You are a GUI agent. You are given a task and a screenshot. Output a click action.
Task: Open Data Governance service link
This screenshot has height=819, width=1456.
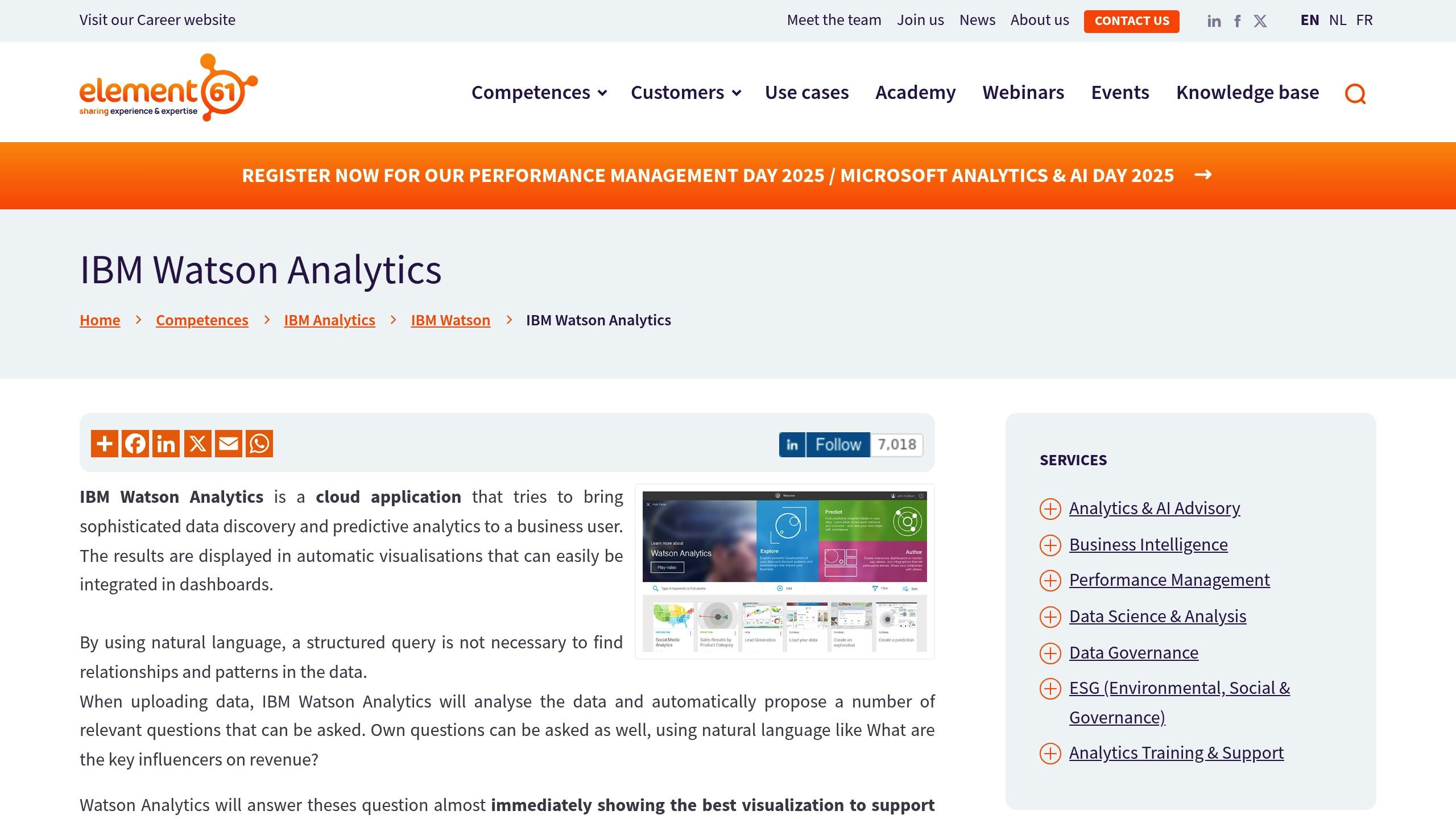coord(1134,652)
